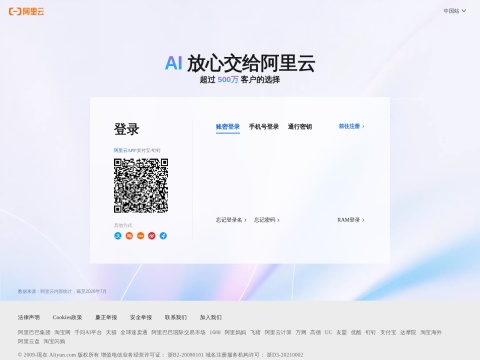Switch to the 账密登录 tab
The height and width of the screenshot is (360, 480).
[x=228, y=127]
